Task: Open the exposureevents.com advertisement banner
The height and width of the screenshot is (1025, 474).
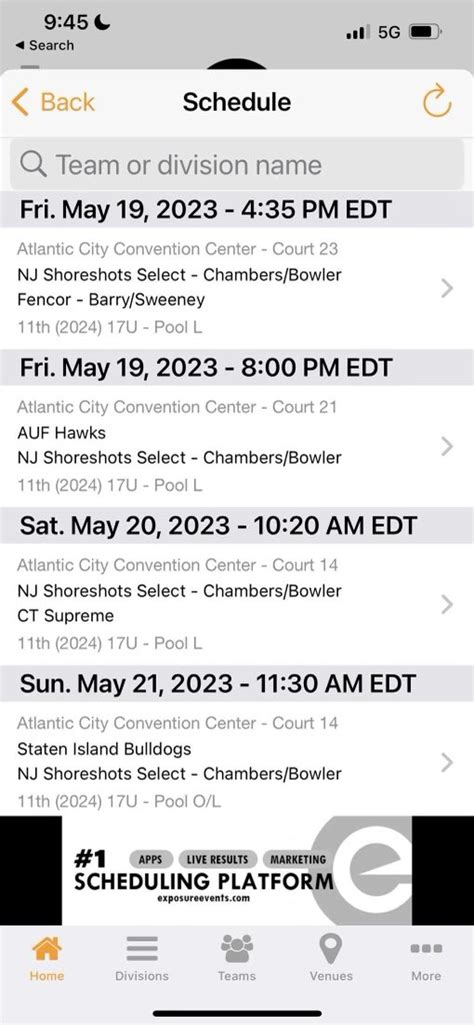Action: click(x=237, y=870)
